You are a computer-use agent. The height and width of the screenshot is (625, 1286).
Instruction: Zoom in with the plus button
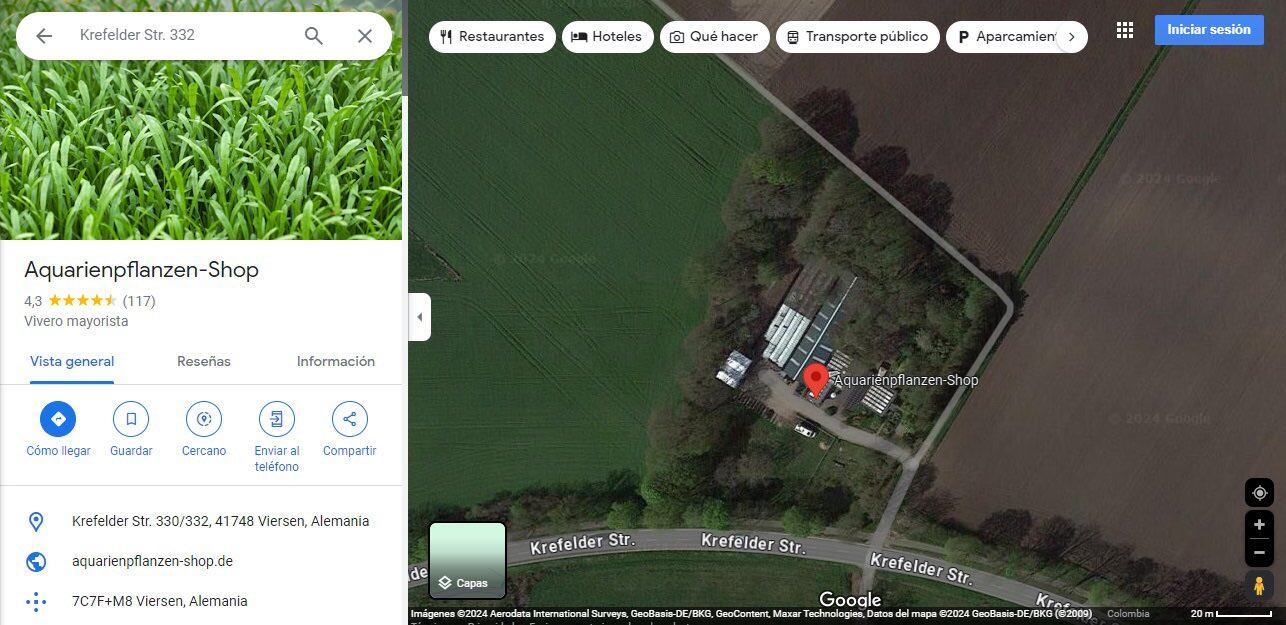pyautogui.click(x=1259, y=525)
